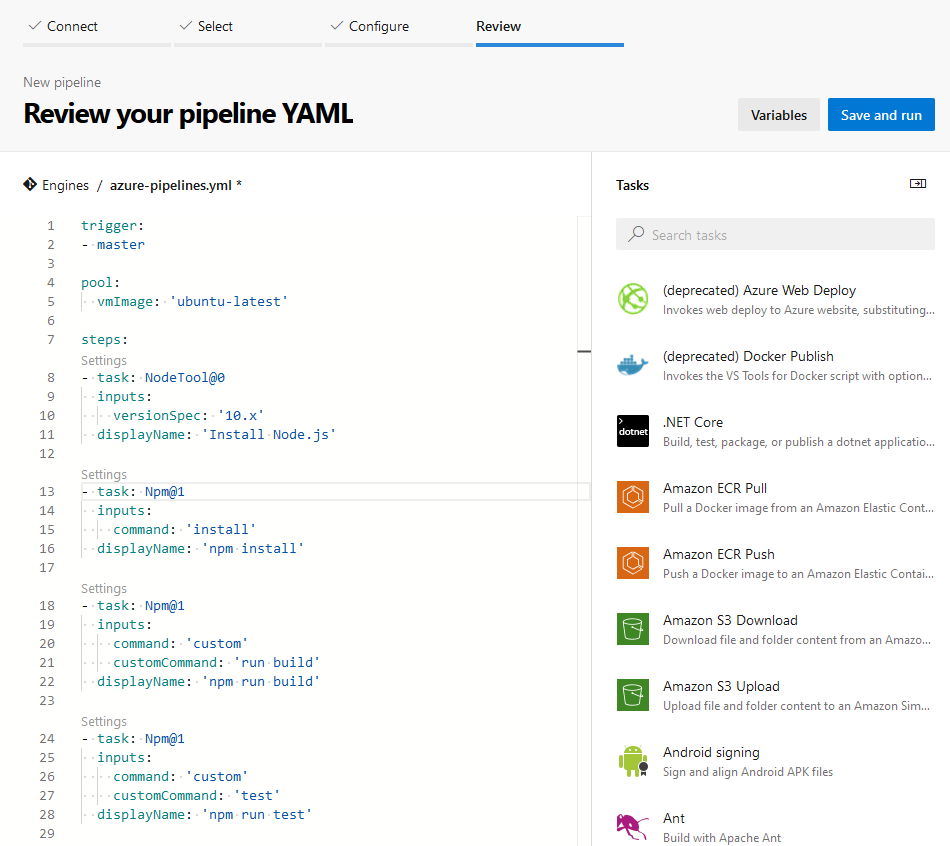Click the Amazon ECR Pull icon
950x846 pixels.
point(632,496)
